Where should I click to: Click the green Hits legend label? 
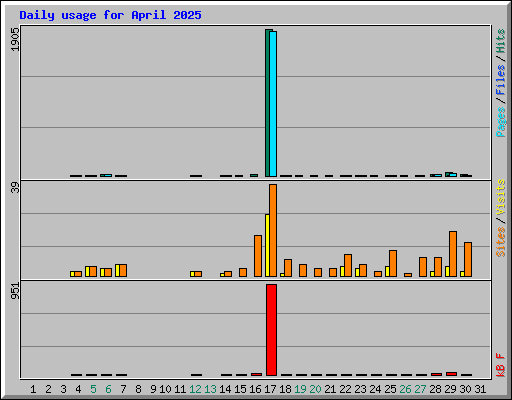pyautogui.click(x=500, y=41)
